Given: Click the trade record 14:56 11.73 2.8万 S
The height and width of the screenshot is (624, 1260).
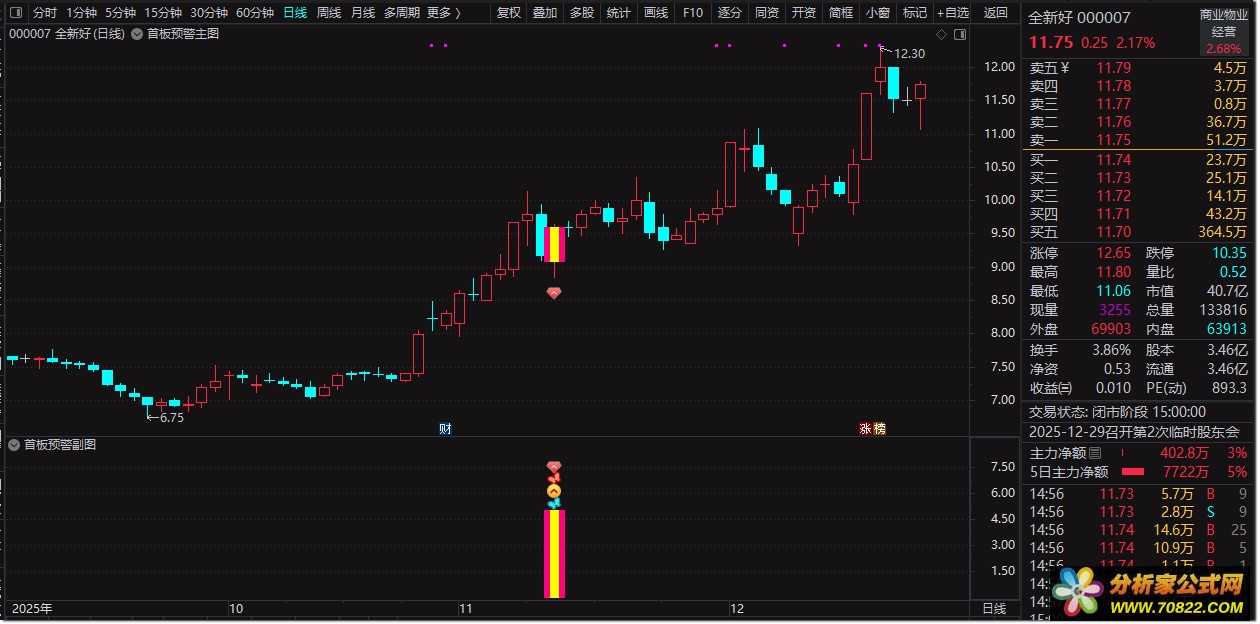Looking at the screenshot, I should pyautogui.click(x=1138, y=512).
